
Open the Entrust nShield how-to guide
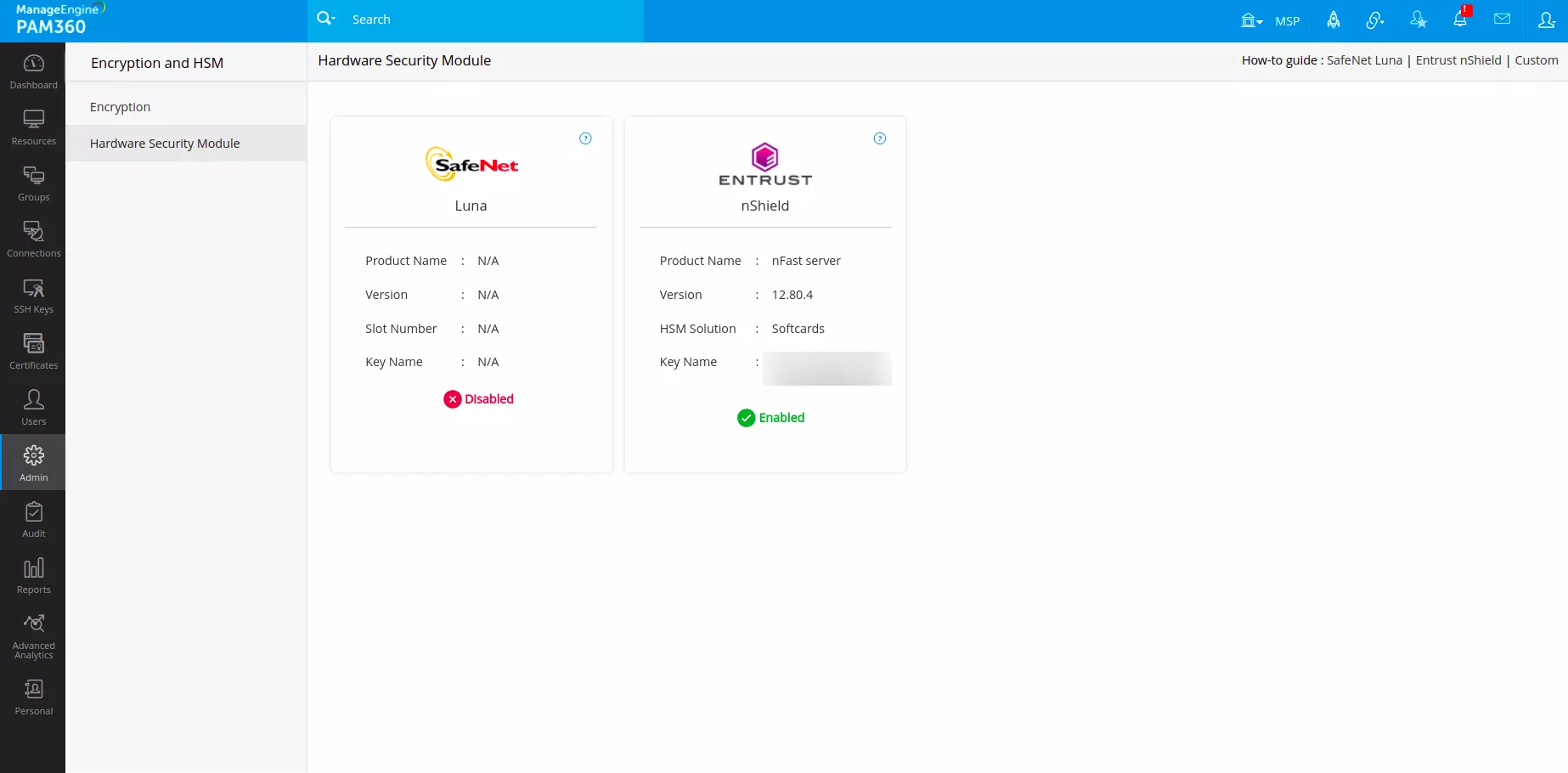pos(1458,60)
